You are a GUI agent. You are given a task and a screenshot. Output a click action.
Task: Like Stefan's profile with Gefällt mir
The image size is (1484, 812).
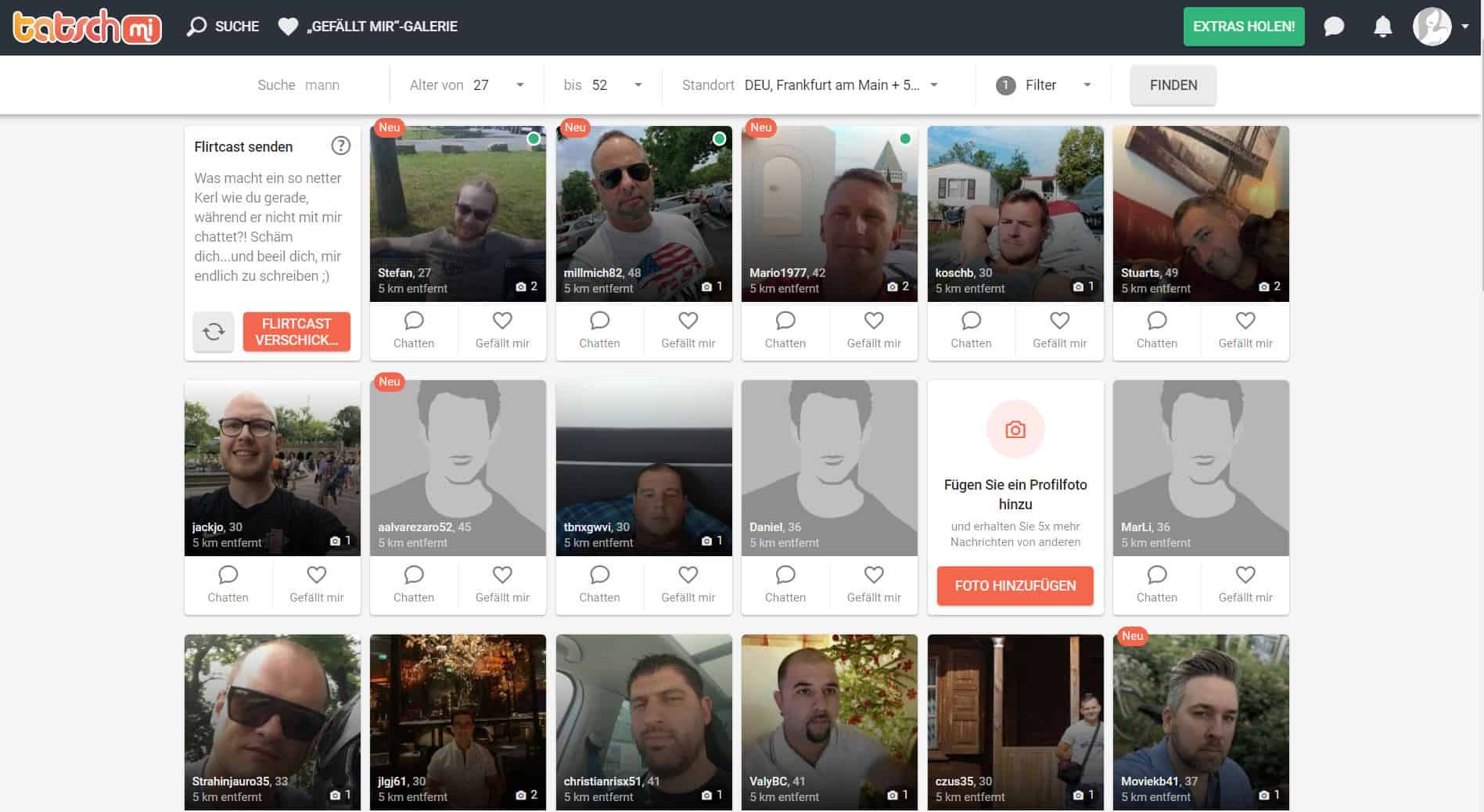(502, 331)
